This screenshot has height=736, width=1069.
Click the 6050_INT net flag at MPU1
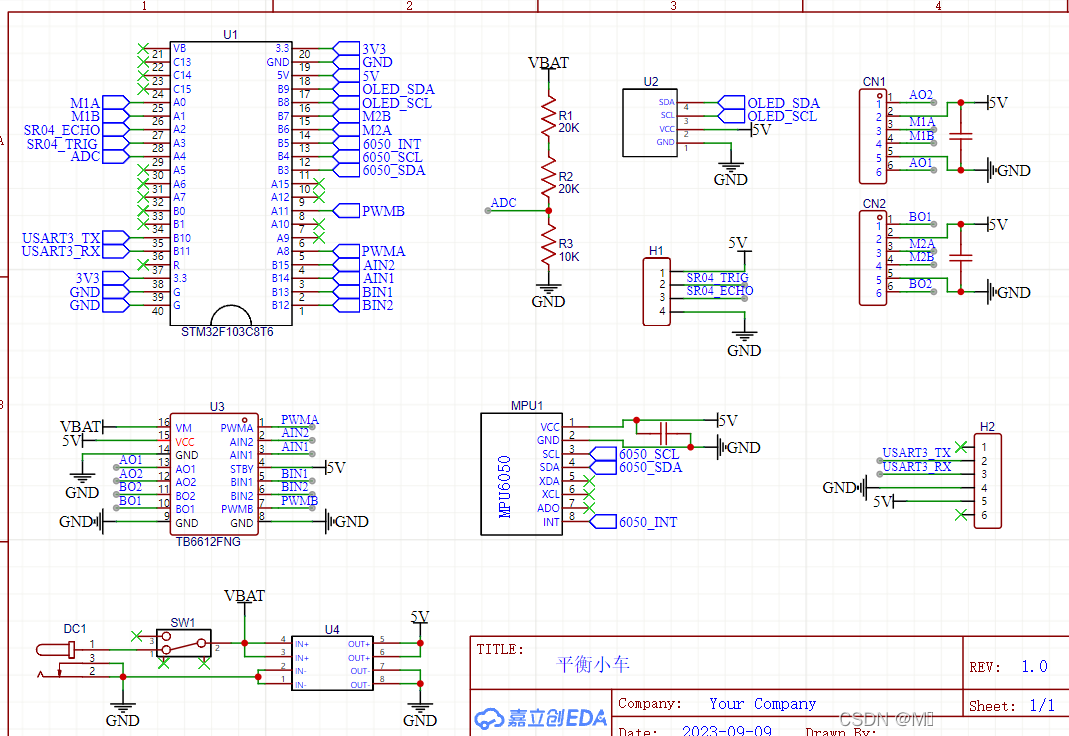coord(647,522)
